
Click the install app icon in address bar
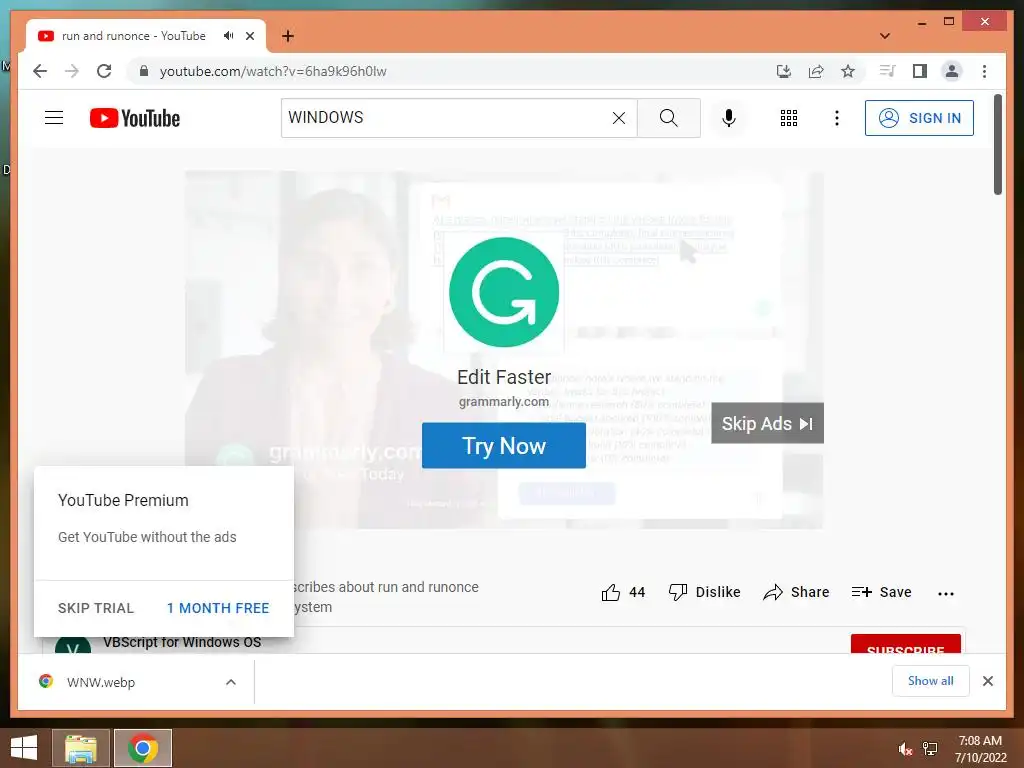click(784, 71)
